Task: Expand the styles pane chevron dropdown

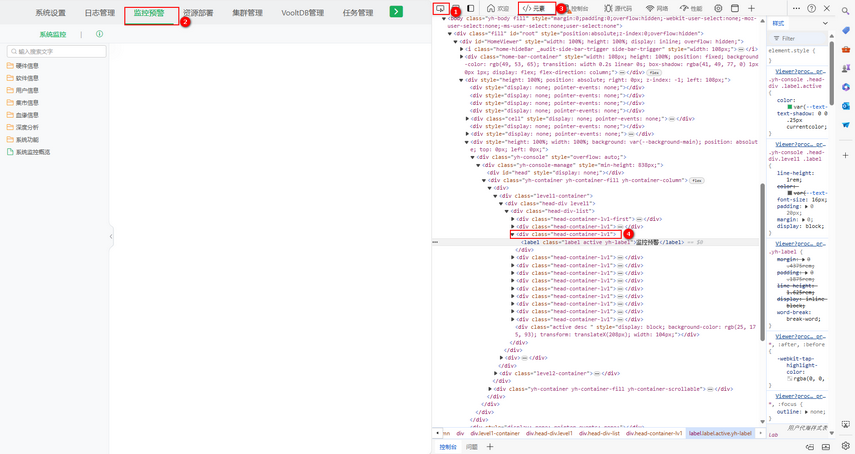Action: [825, 23]
